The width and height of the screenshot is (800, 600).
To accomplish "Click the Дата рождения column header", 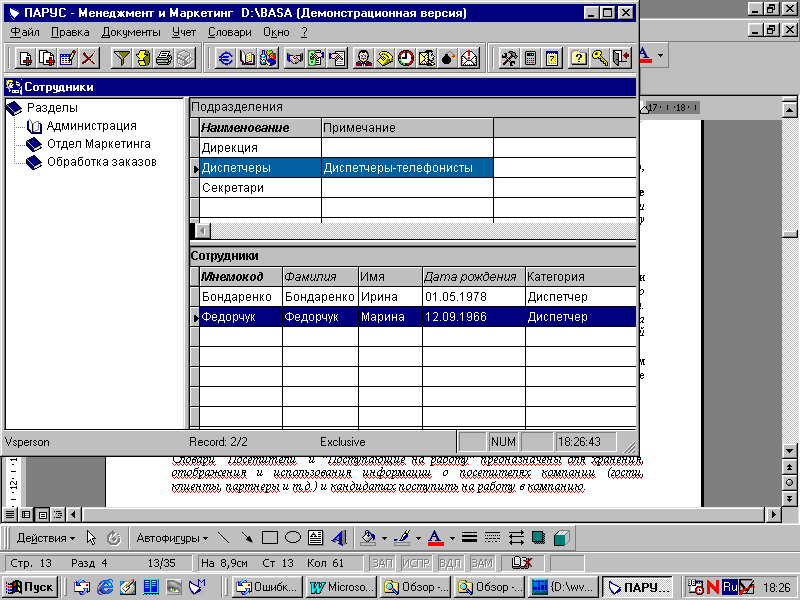I will [473, 277].
